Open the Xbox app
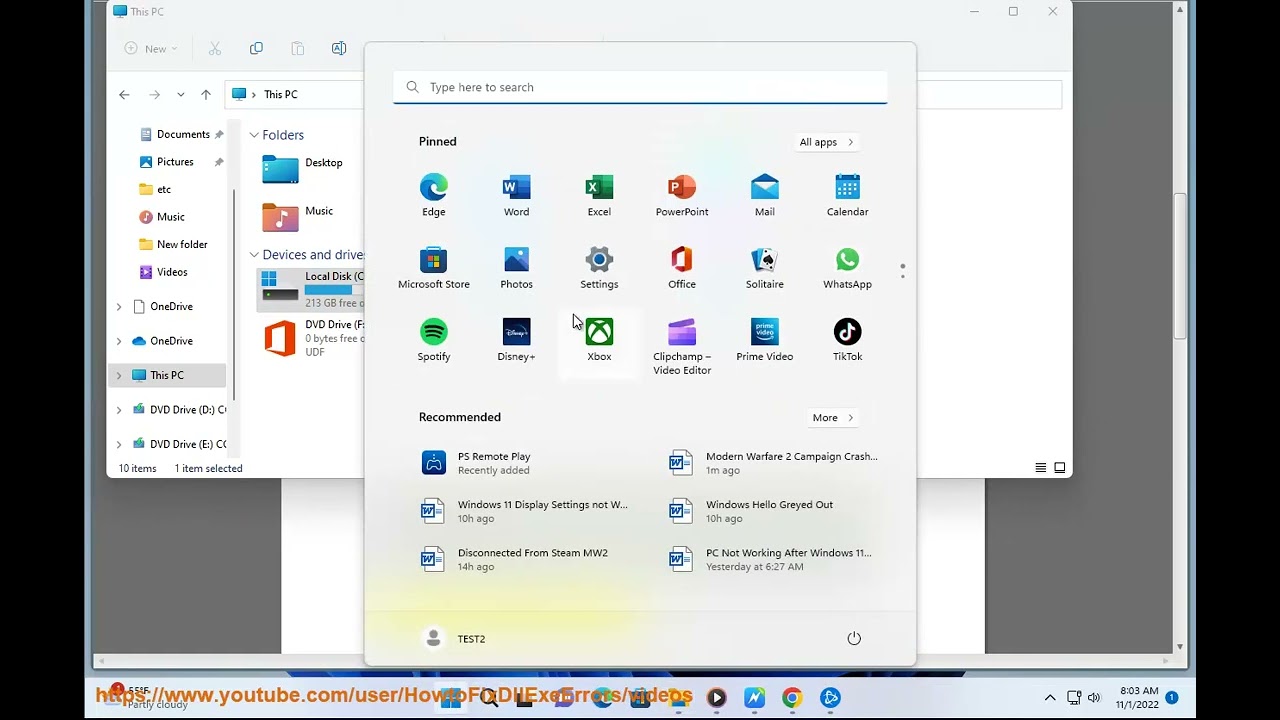 (599, 340)
